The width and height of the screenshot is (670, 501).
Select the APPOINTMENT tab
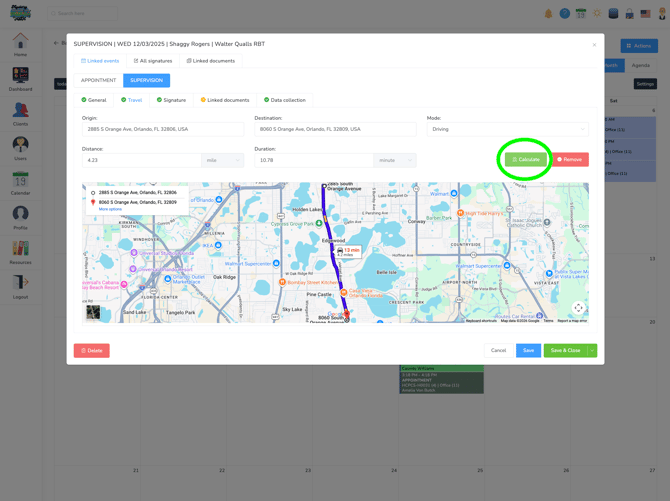(x=98, y=80)
